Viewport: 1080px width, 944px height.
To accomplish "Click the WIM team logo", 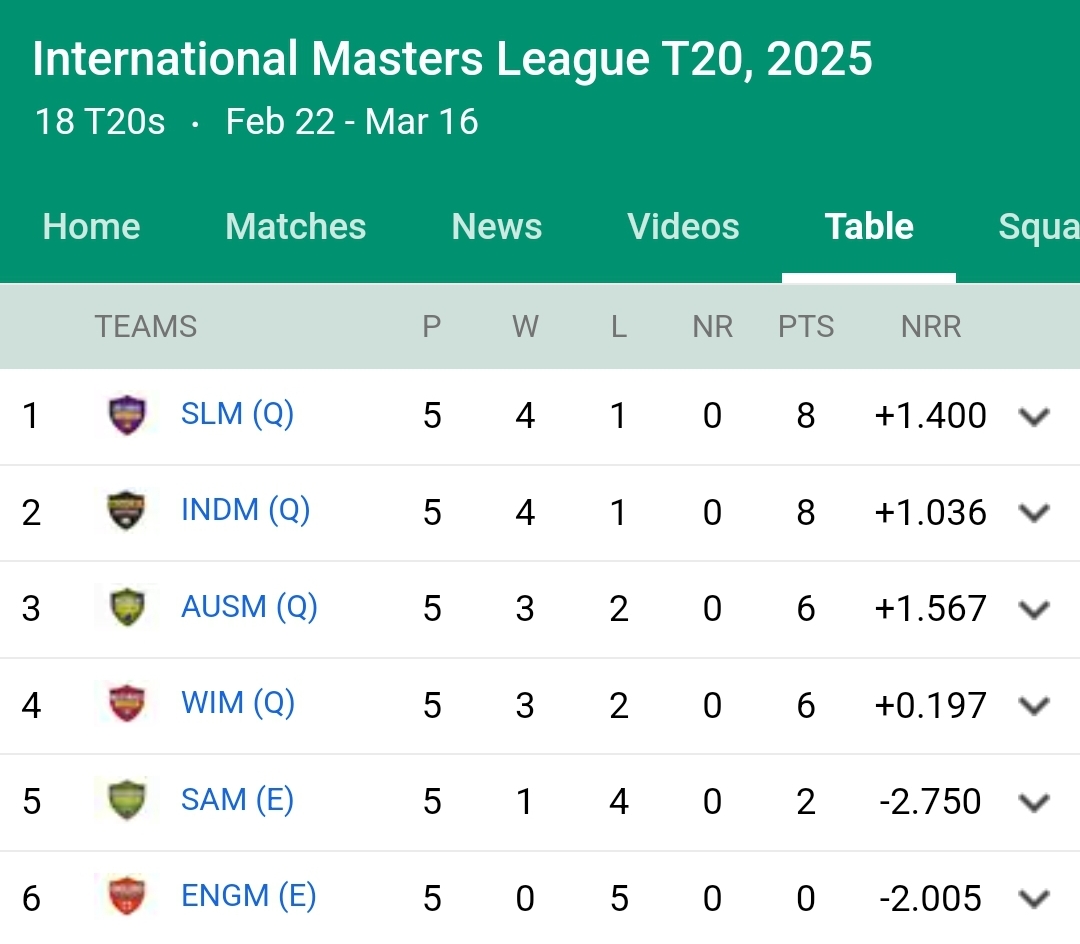I will pyautogui.click(x=127, y=704).
